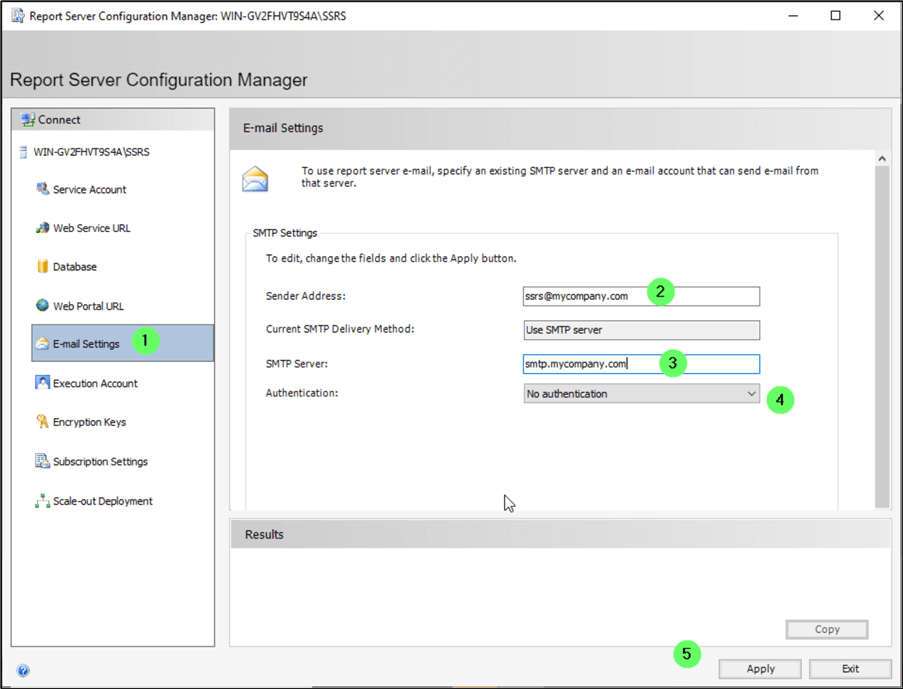Screen dimensions: 903x689
Task: Select the WIN-GV2FHVT9S4A\SSRS server node
Action: [91, 153]
